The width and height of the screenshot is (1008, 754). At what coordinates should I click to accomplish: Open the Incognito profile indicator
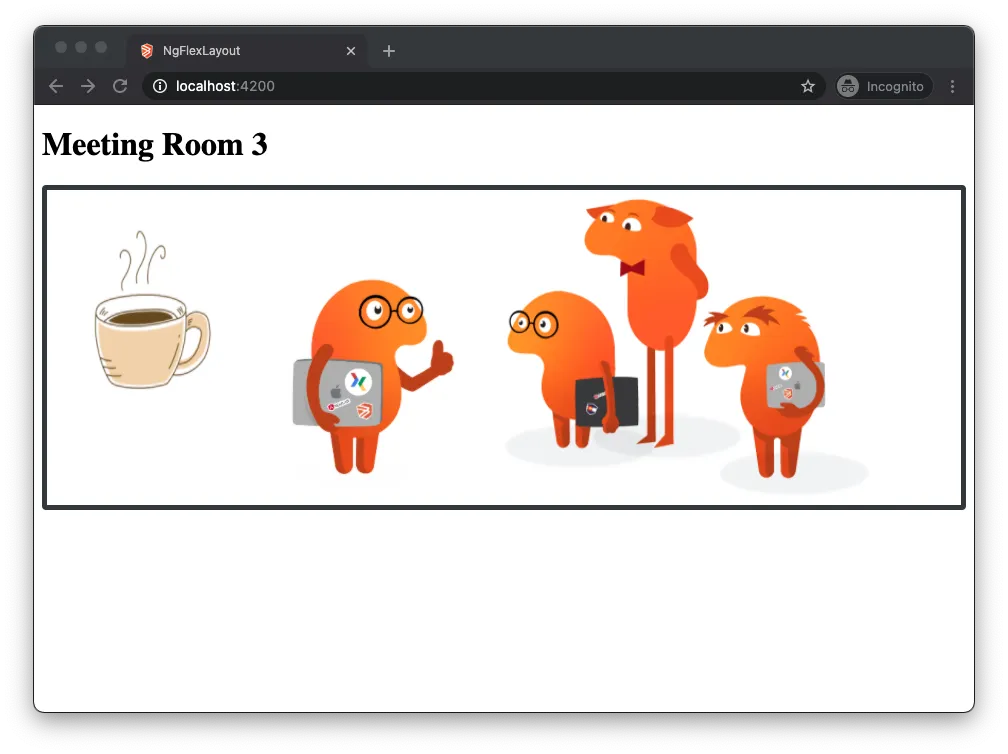pyautogui.click(x=884, y=86)
